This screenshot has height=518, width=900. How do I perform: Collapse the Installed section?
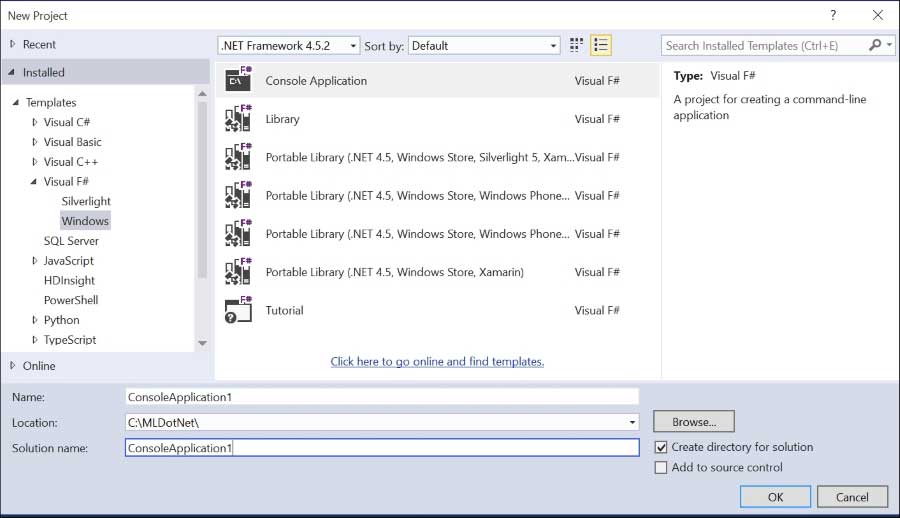pyautogui.click(x=11, y=72)
